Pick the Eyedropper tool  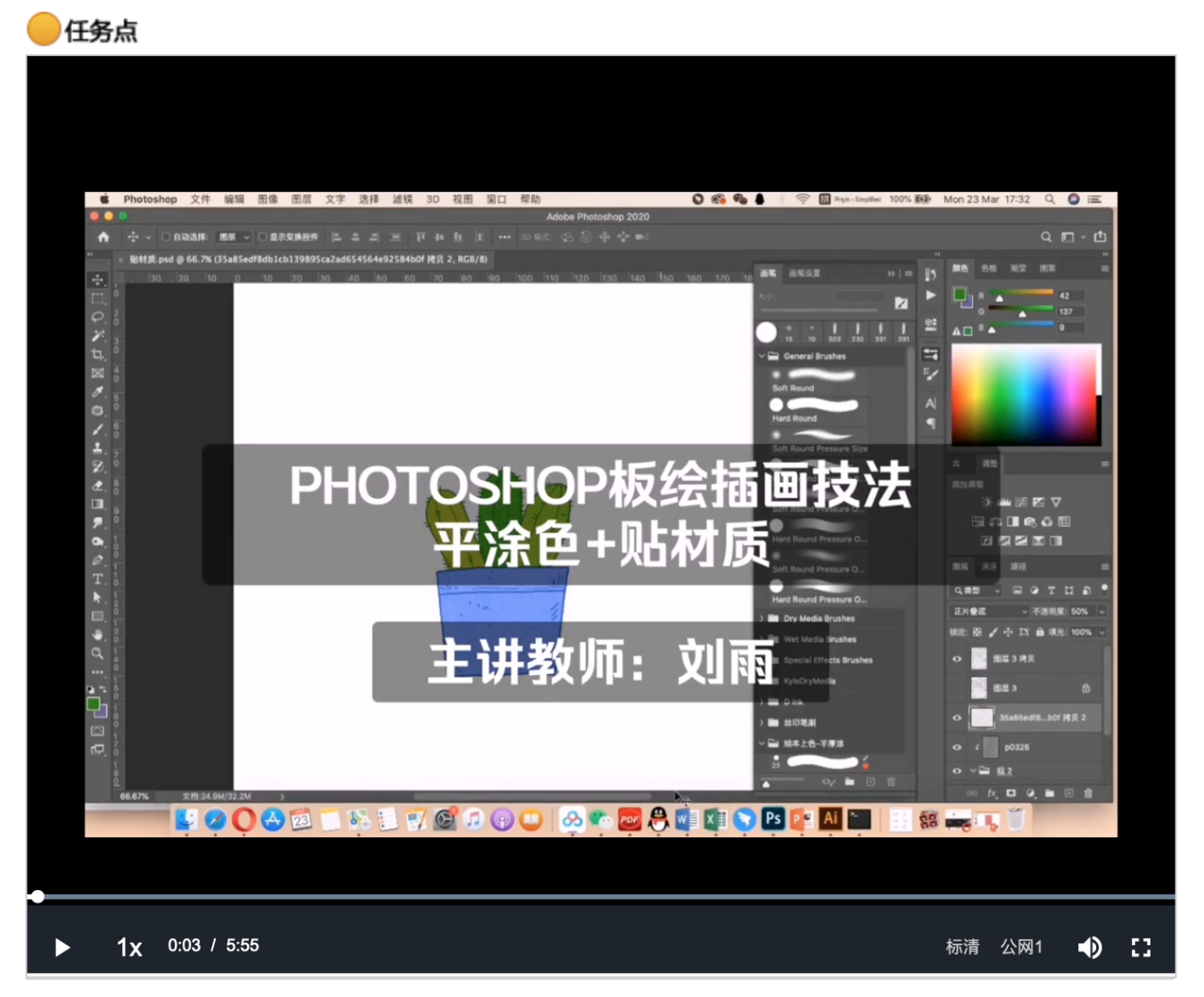97,391
